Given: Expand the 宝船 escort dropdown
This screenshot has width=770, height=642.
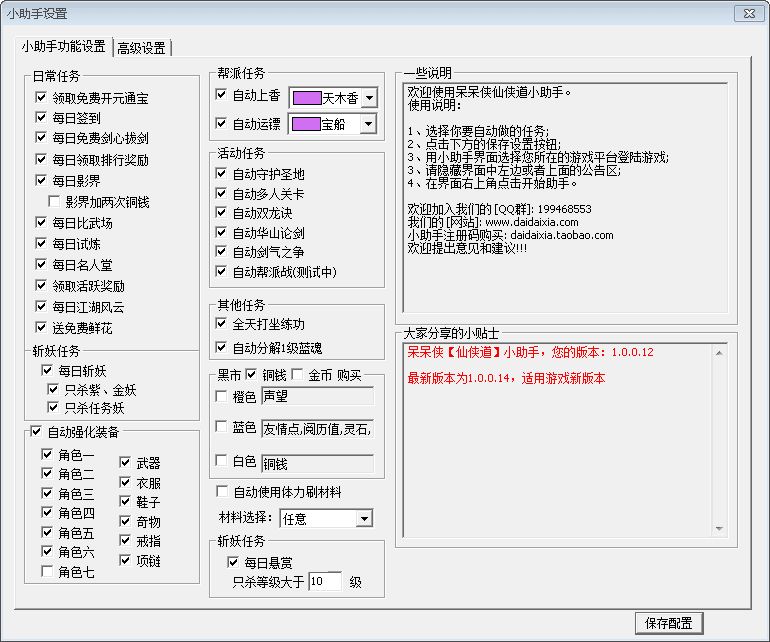Looking at the screenshot, I should point(368,124).
